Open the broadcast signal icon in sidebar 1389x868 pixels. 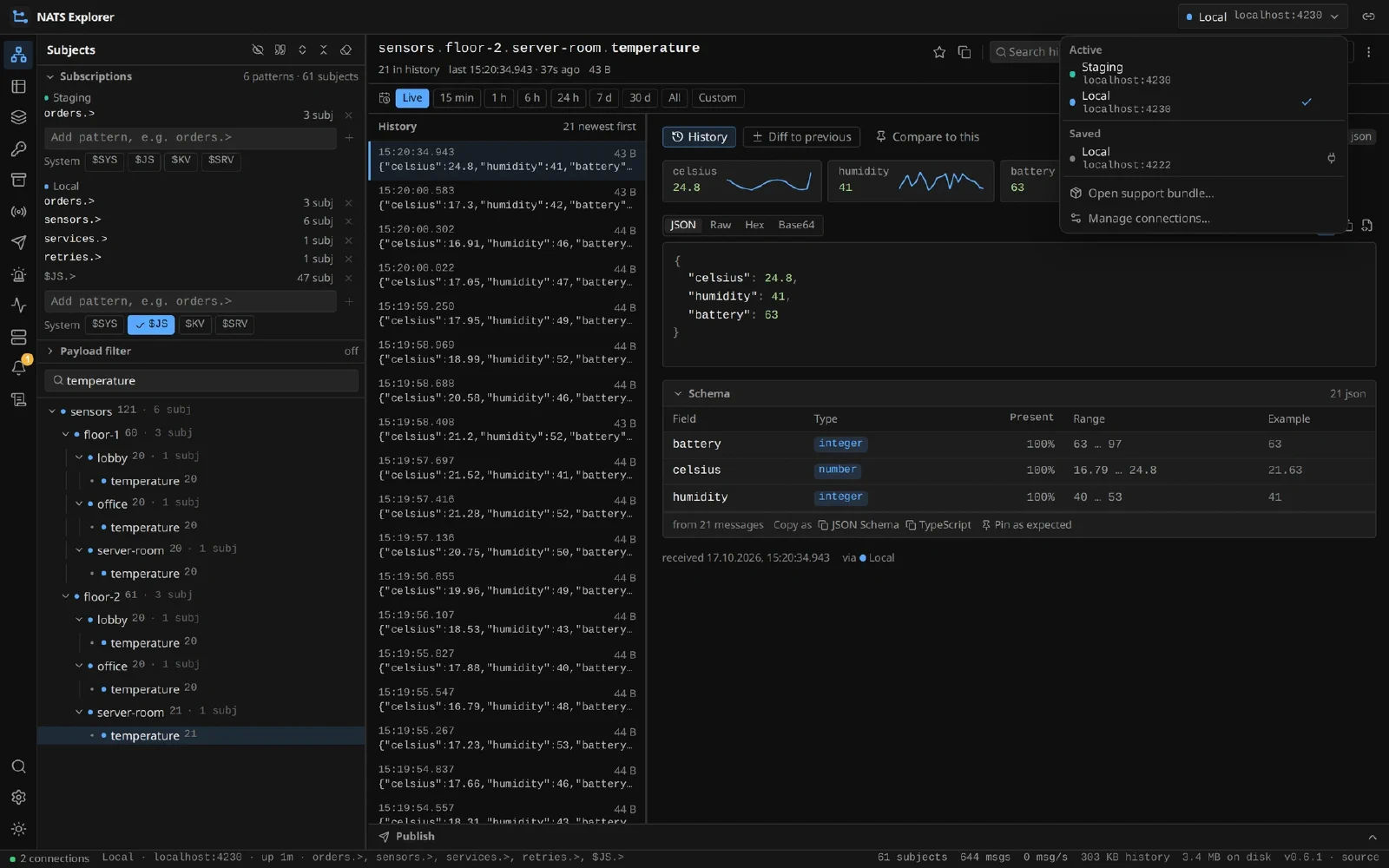[18, 212]
